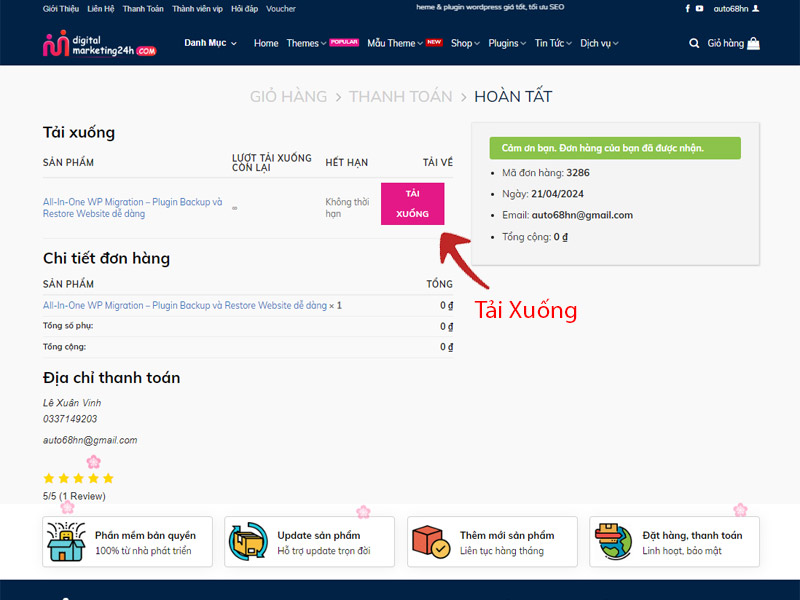This screenshot has width=800, height=600.
Task: Click the Update sản phẩm card title
Action: click(x=319, y=535)
